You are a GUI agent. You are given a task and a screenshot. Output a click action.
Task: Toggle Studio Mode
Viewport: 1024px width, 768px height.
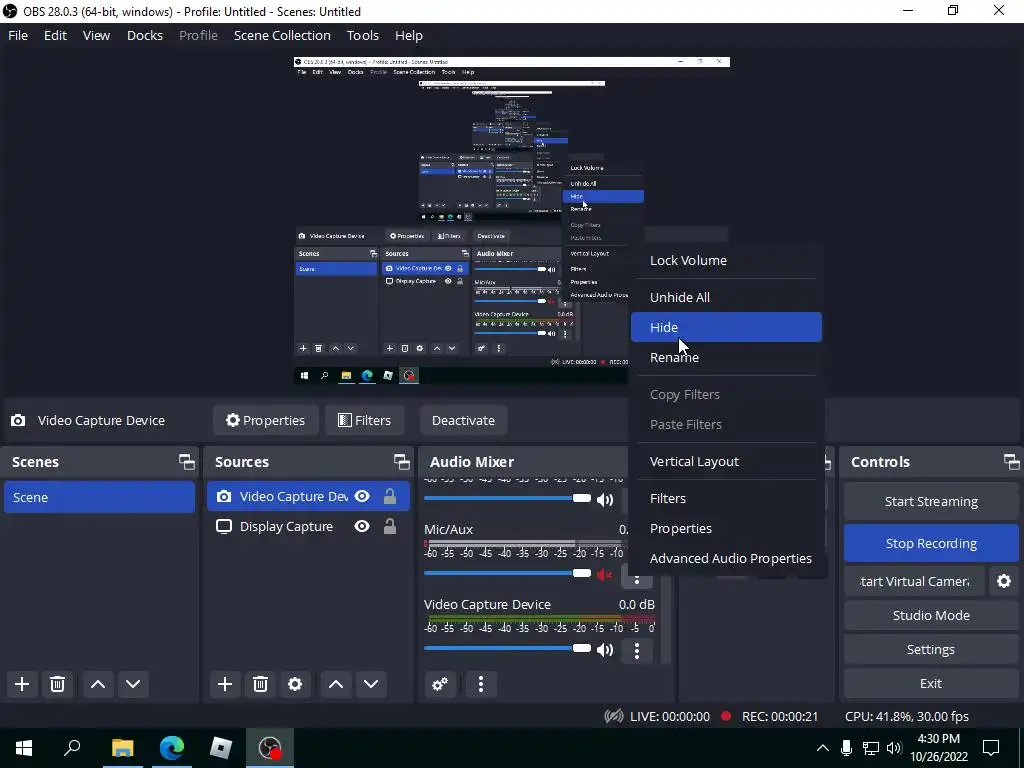click(x=931, y=615)
